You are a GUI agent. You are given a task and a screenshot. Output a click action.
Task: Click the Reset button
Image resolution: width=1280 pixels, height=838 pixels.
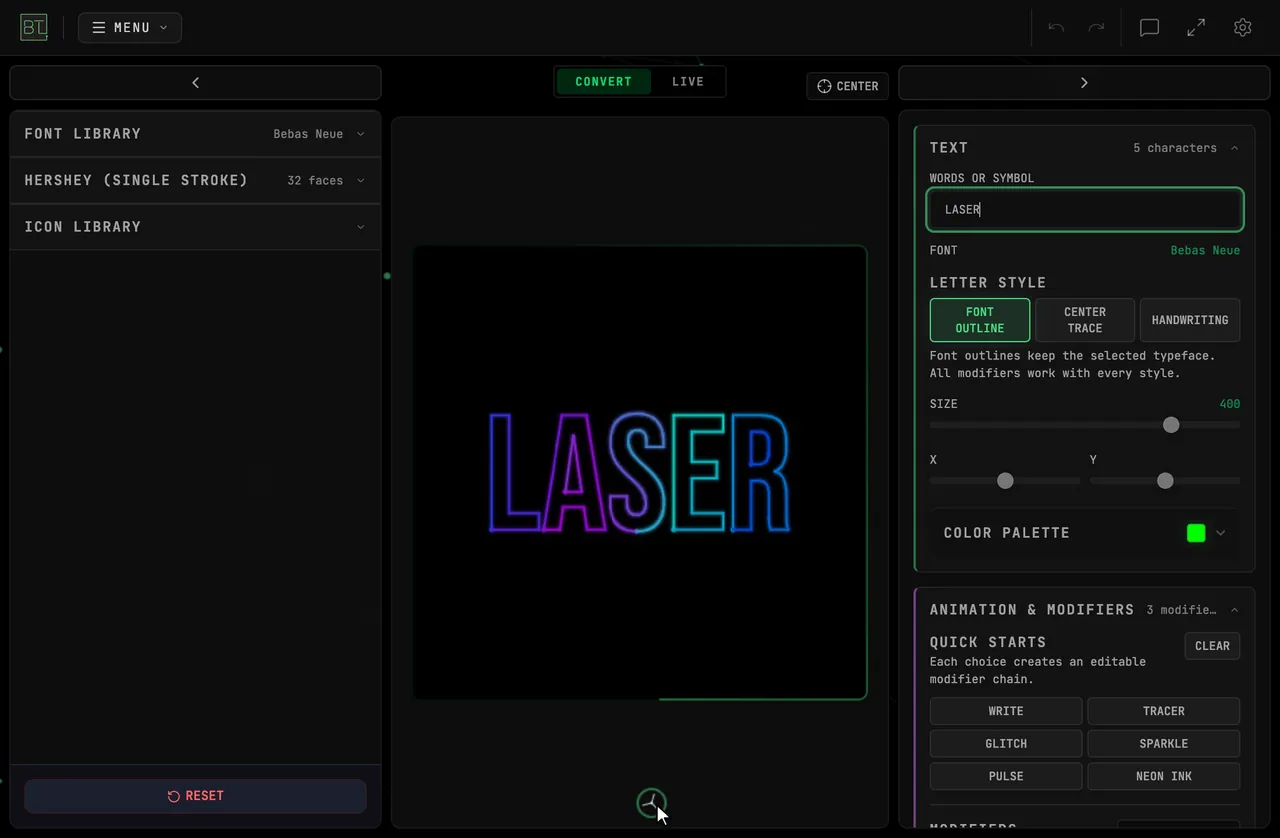[x=195, y=796]
